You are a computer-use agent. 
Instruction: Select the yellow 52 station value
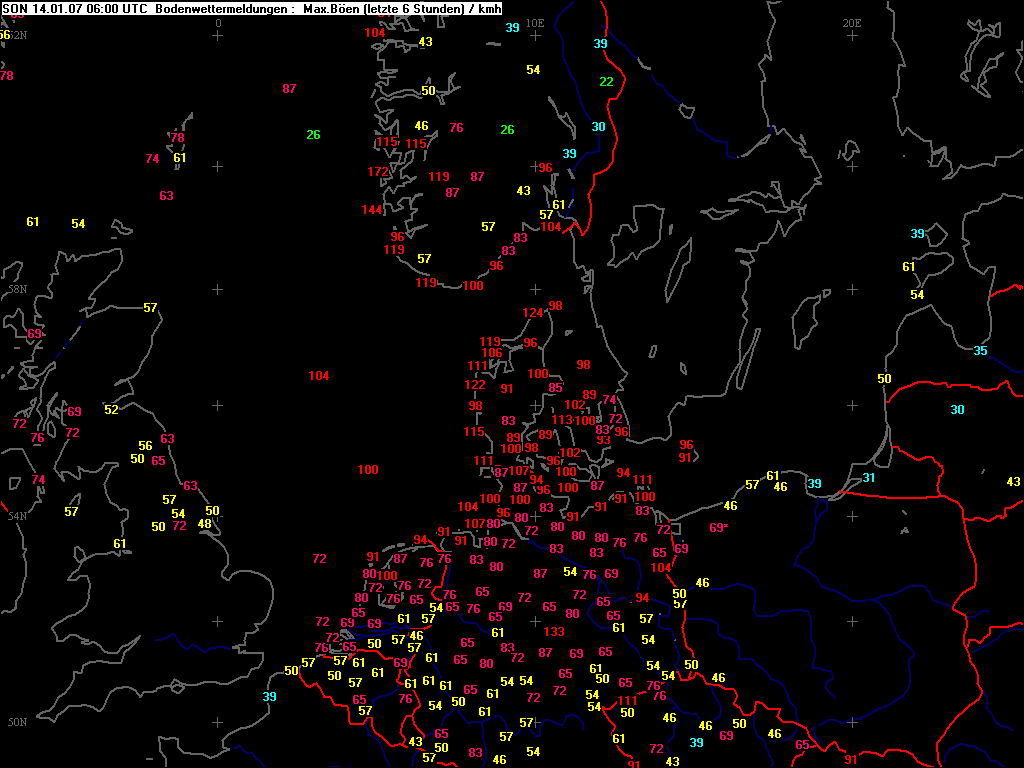click(111, 410)
